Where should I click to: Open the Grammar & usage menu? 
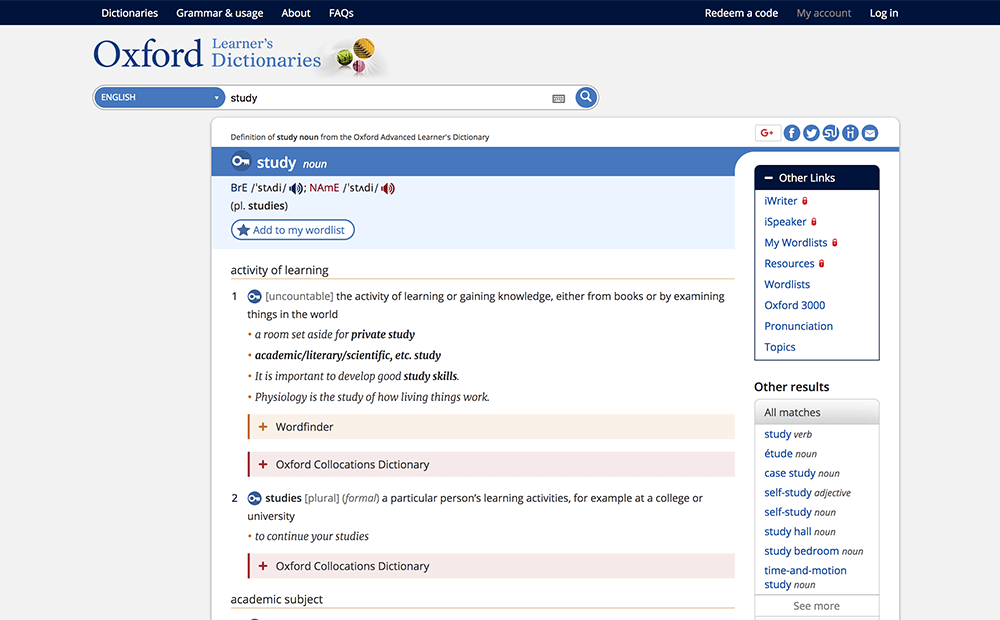pos(219,13)
